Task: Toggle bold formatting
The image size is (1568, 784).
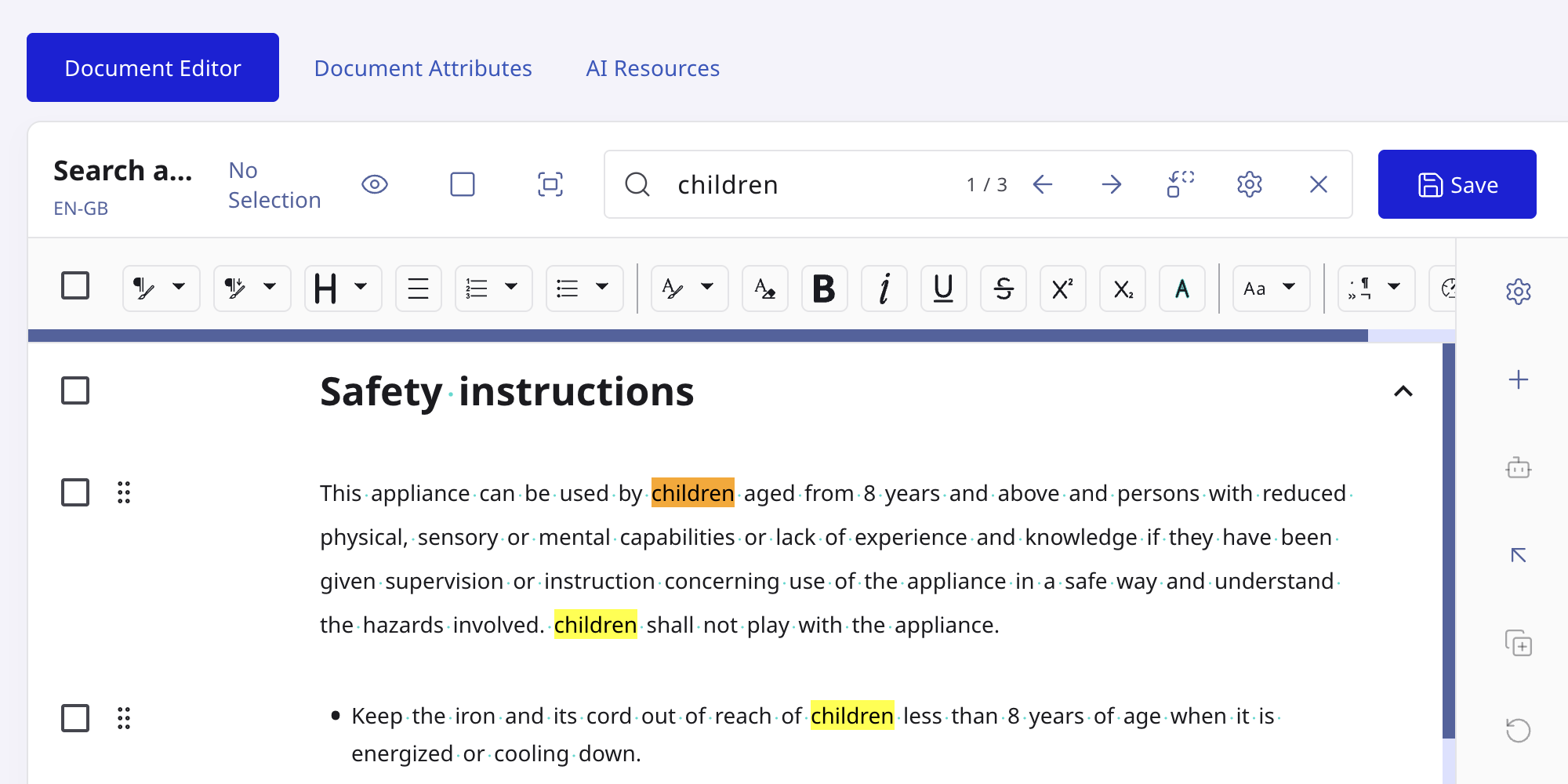Action: point(825,289)
